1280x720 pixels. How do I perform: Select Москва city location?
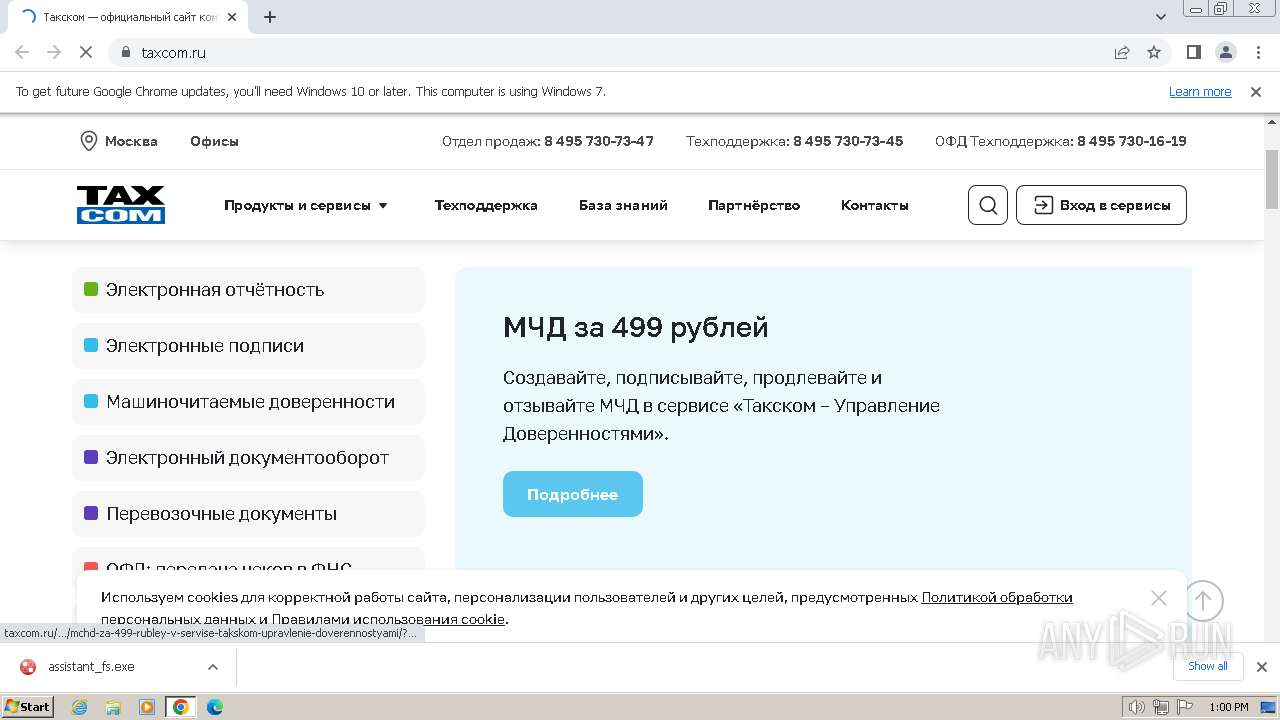[x=119, y=141]
